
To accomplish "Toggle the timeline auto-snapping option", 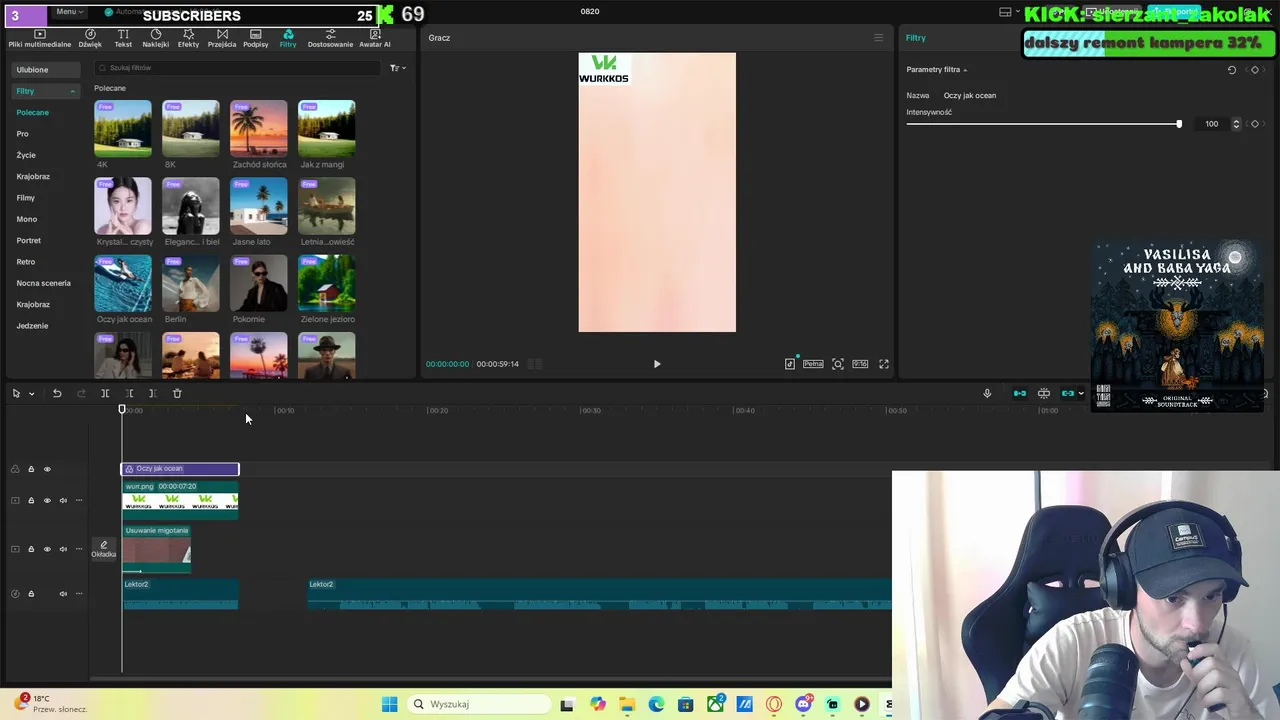I will click(1044, 394).
